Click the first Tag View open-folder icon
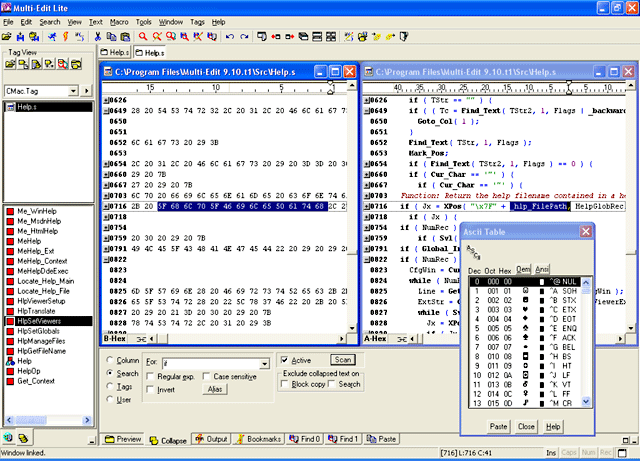Viewport: 640px width, 461px height. pos(10,64)
